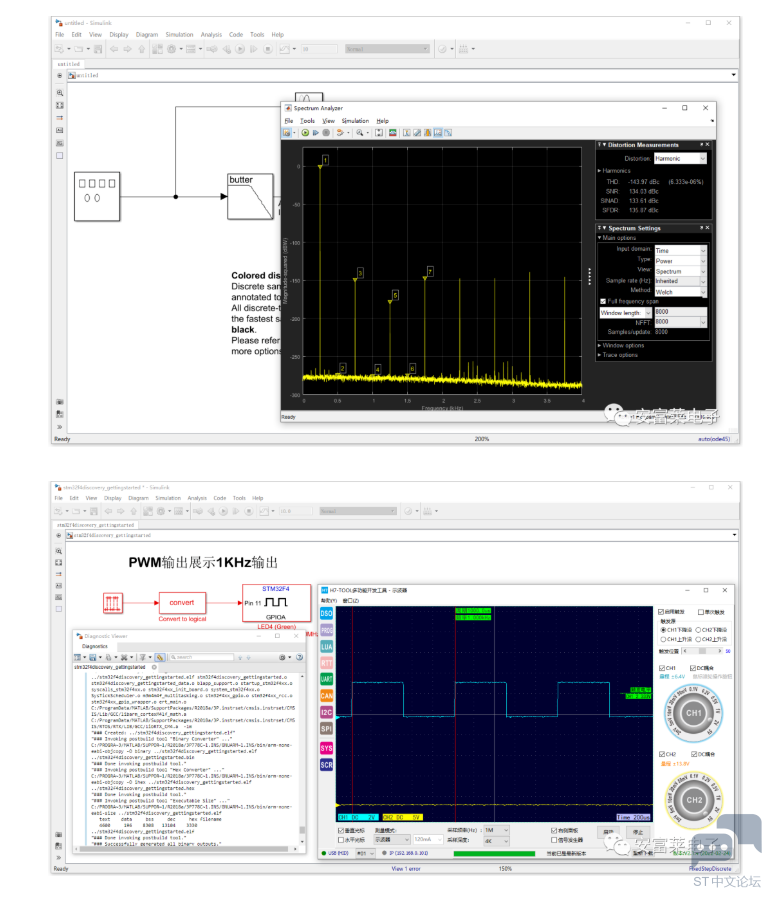Click the DSO mode icon in H7-TOOL
The height and width of the screenshot is (897, 770).
326,613
